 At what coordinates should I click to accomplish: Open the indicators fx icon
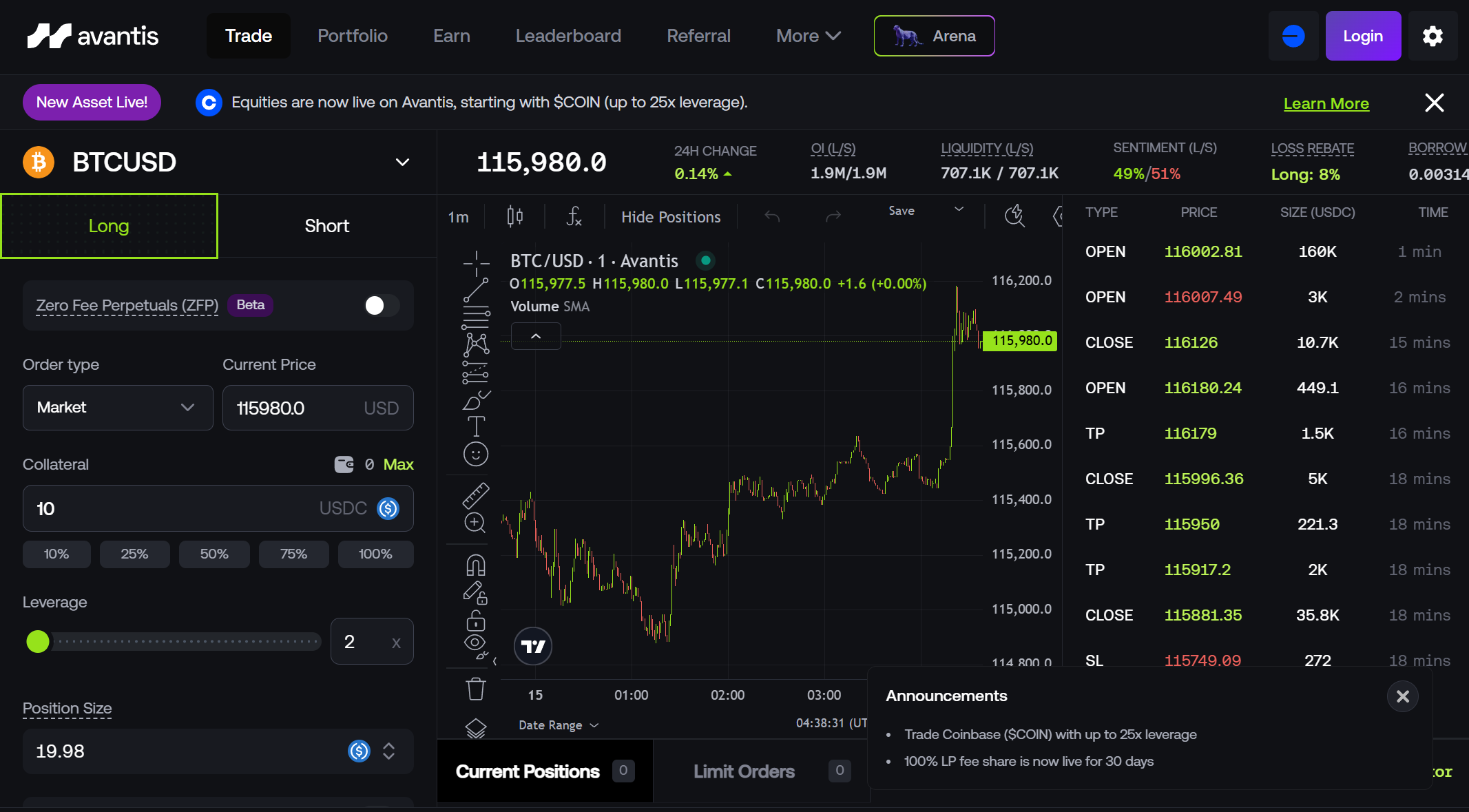click(574, 217)
